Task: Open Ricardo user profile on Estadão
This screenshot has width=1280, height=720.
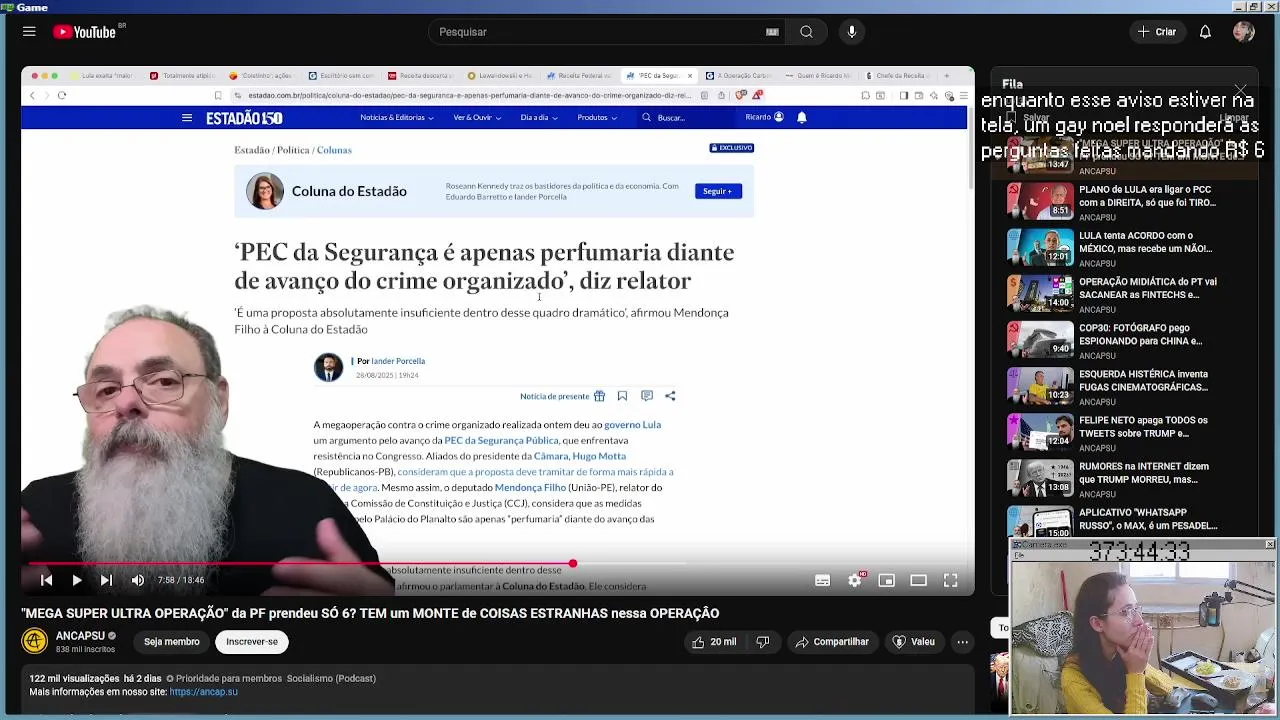Action: click(x=764, y=117)
